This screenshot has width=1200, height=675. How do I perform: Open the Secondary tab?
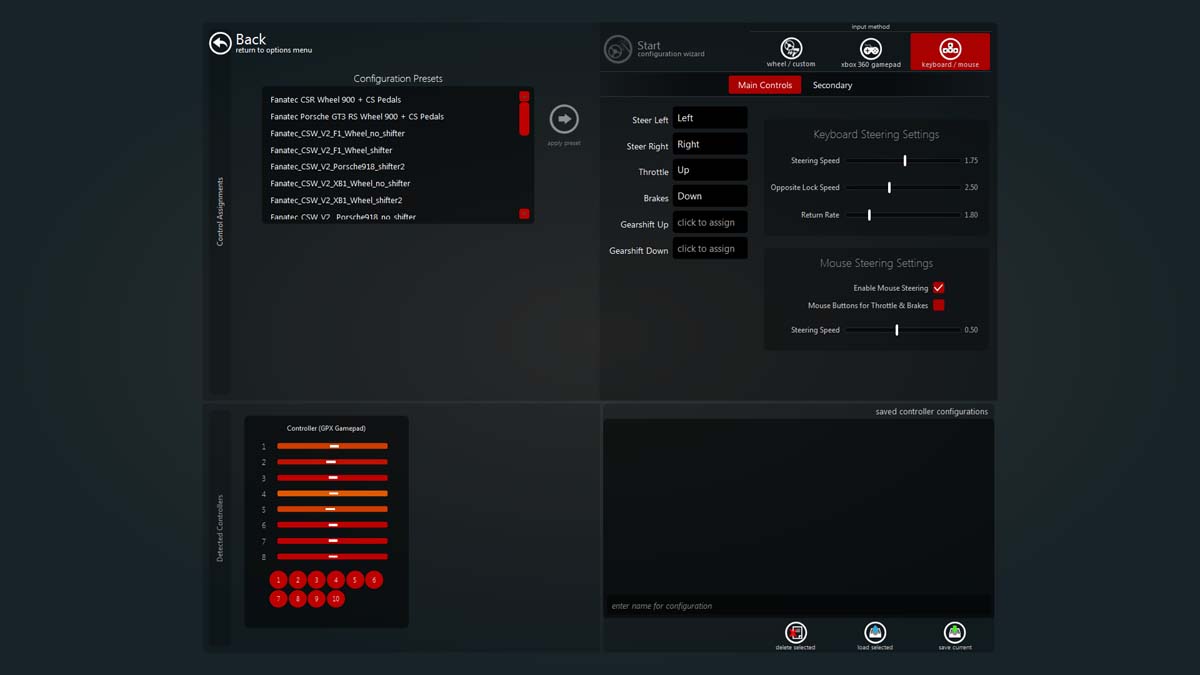coord(832,85)
